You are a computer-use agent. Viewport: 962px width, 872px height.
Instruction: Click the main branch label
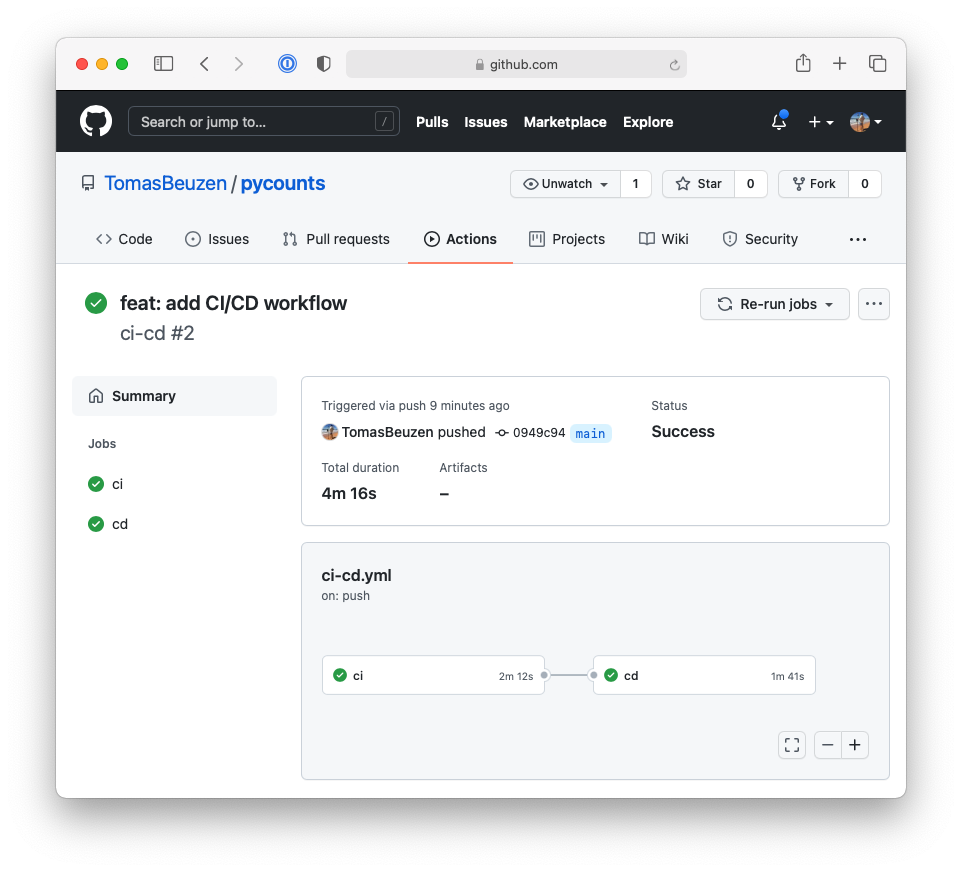(x=590, y=433)
